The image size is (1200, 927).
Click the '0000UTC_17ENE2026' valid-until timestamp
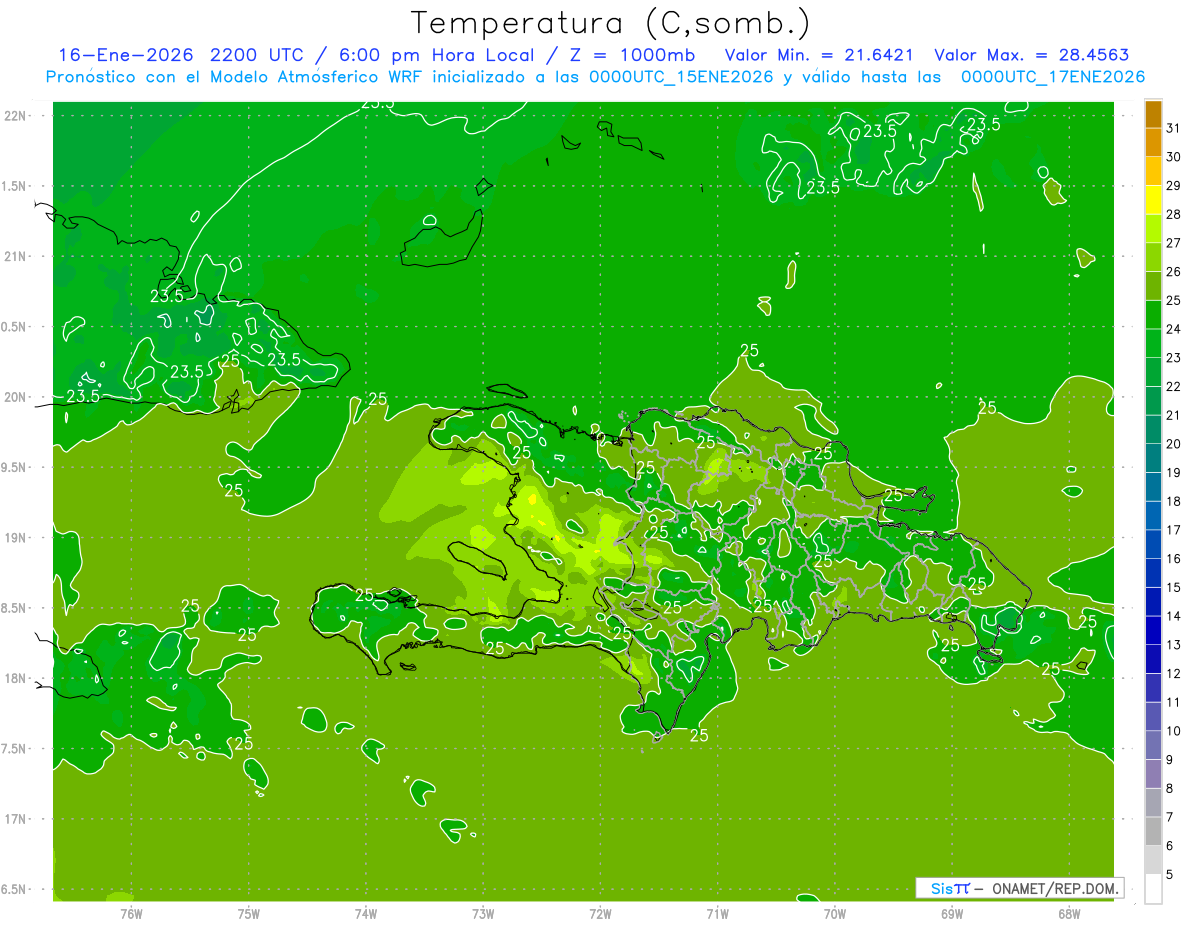click(x=1053, y=77)
